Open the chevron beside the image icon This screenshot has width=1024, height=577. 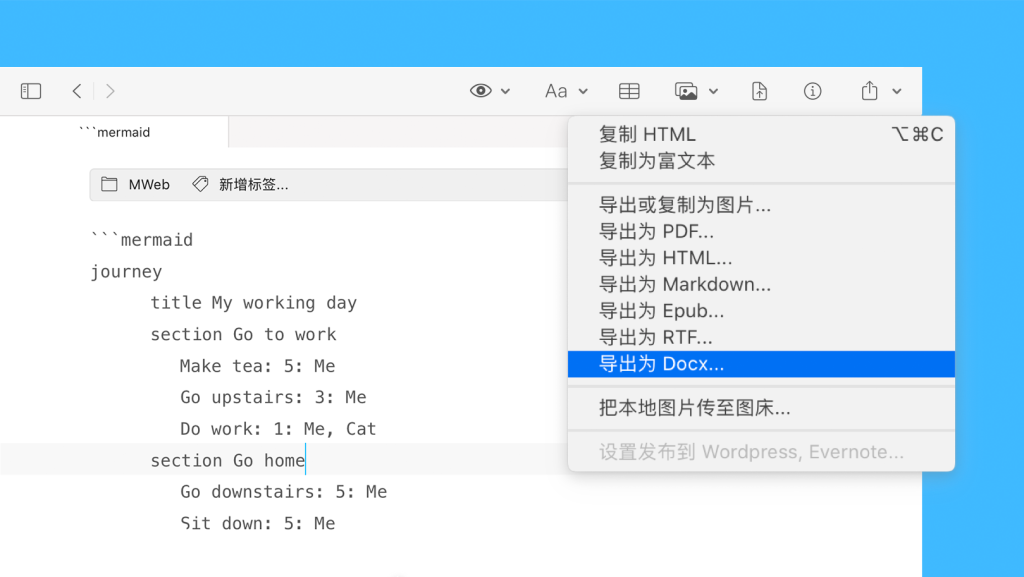click(x=712, y=92)
